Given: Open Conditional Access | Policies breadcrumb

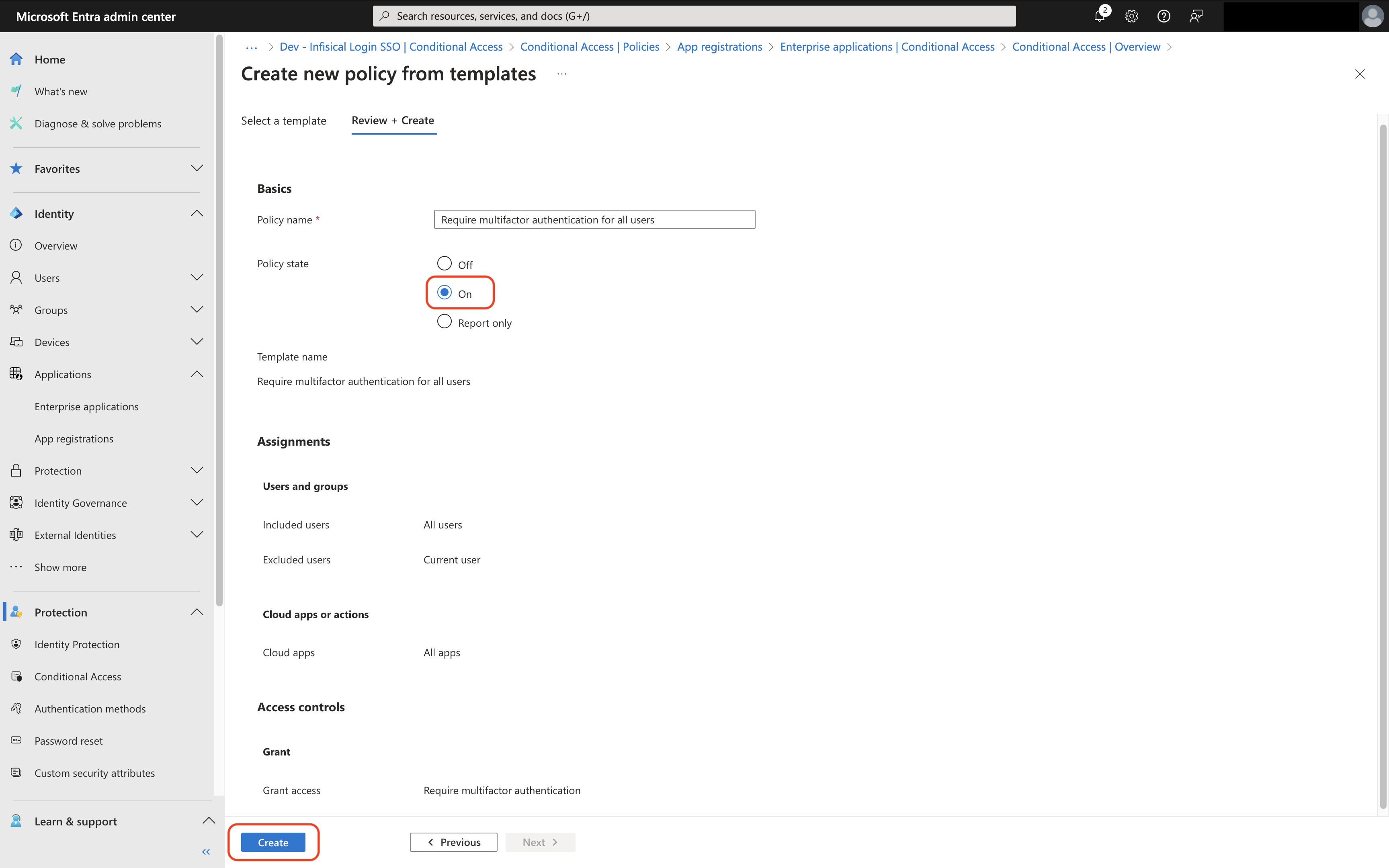Looking at the screenshot, I should click(590, 47).
